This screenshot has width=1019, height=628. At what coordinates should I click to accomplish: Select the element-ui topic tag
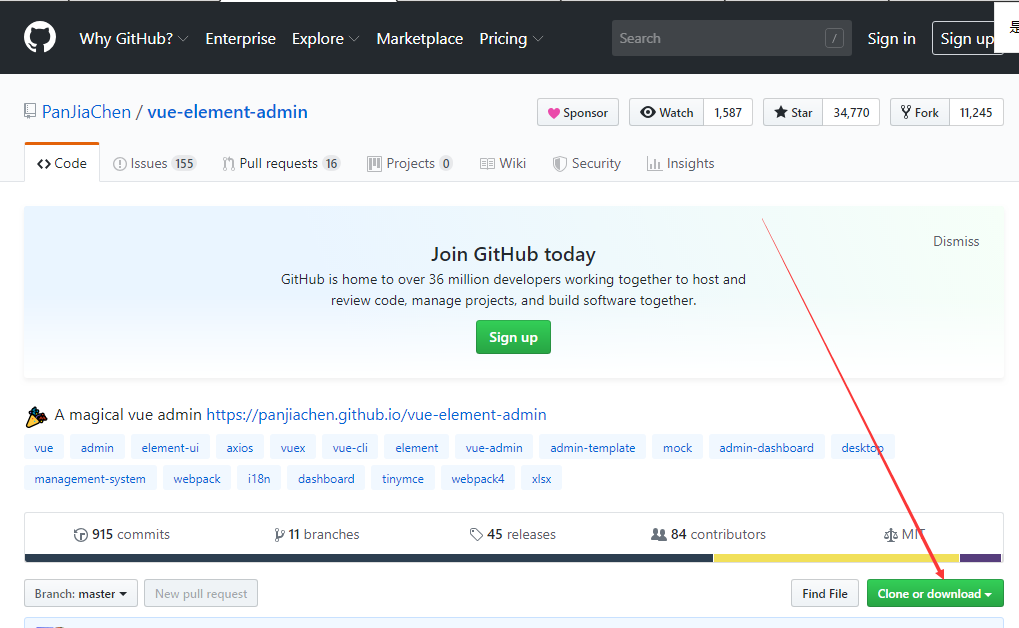170,448
